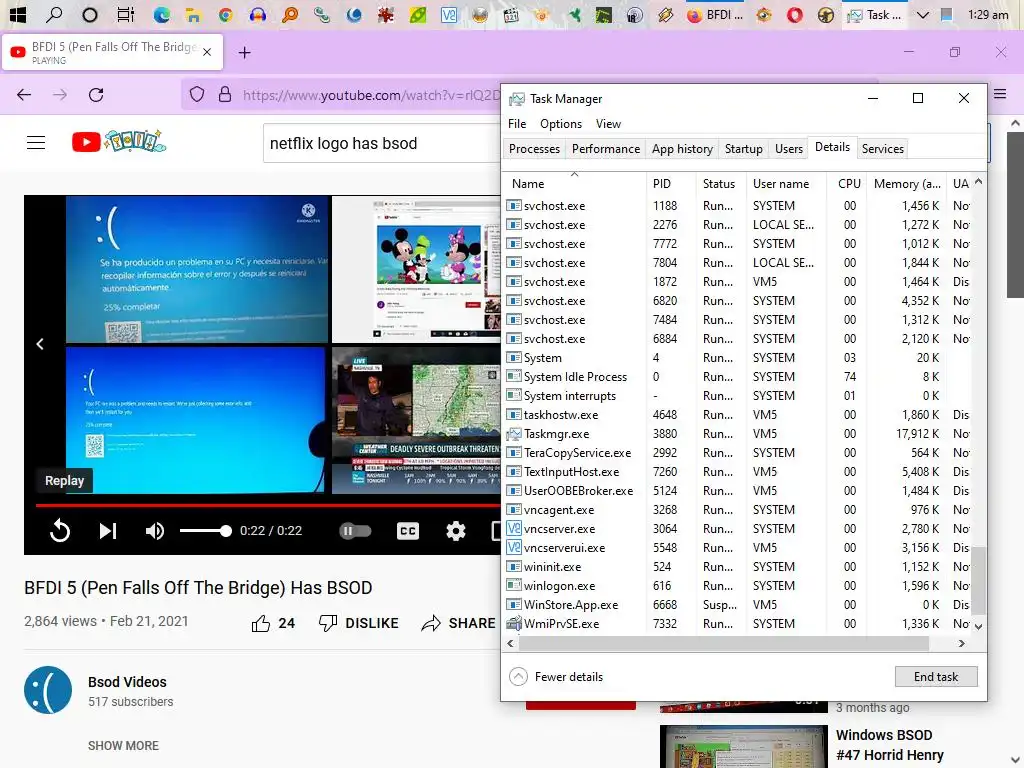1024x768 pixels.
Task: Sort processes by Status column header
Action: (x=720, y=184)
